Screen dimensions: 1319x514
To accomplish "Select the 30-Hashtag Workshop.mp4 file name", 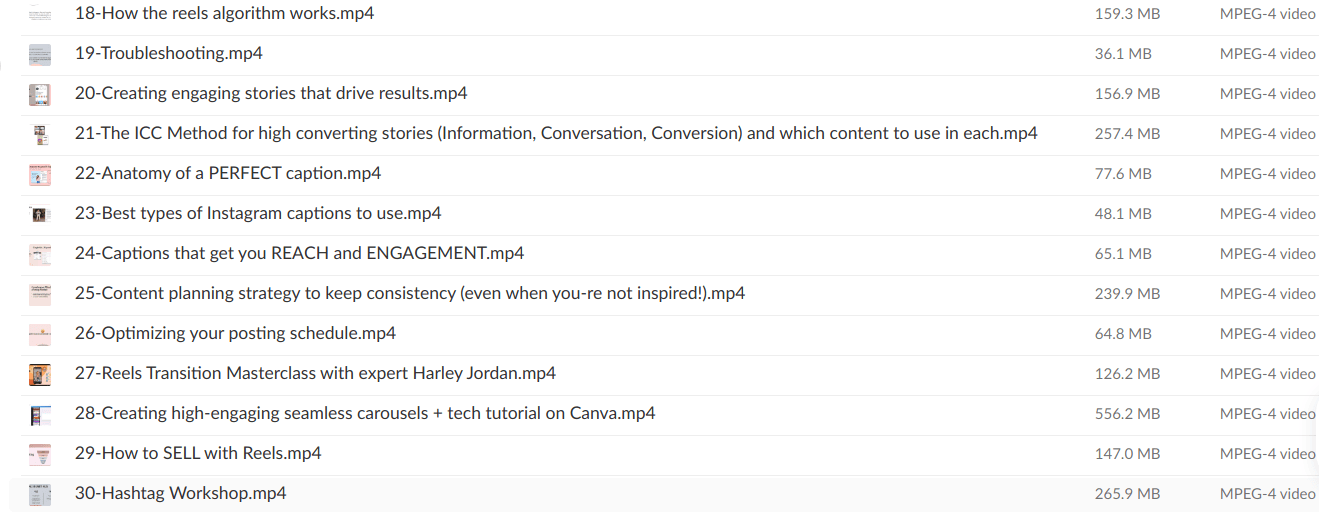I will tap(180, 494).
